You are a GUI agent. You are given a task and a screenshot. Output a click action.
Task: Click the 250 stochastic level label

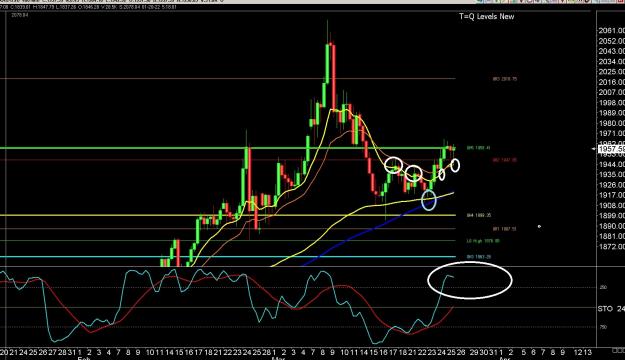pyautogui.click(x=603, y=287)
